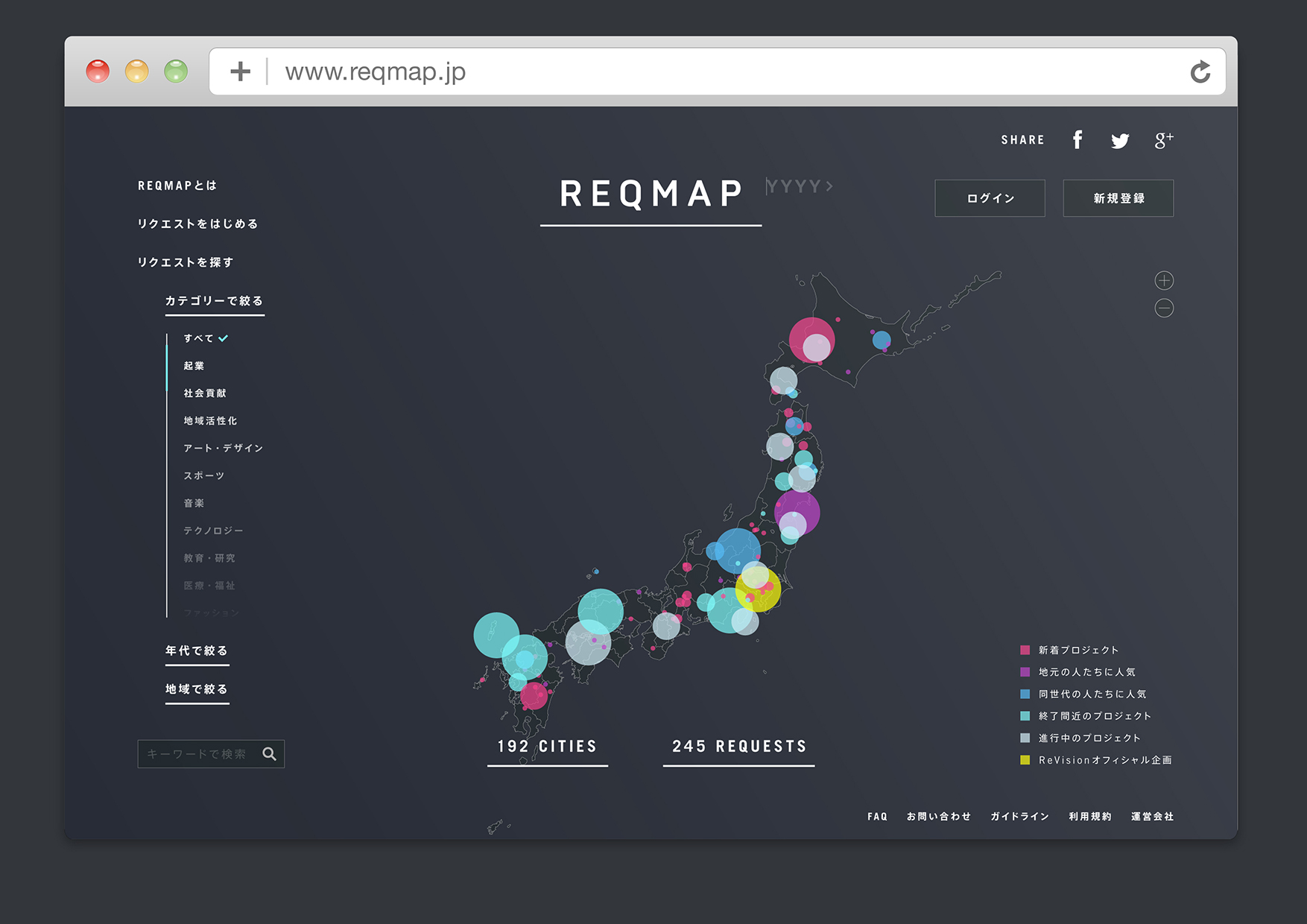
Task: Share the page on Twitter
Action: (x=1120, y=140)
